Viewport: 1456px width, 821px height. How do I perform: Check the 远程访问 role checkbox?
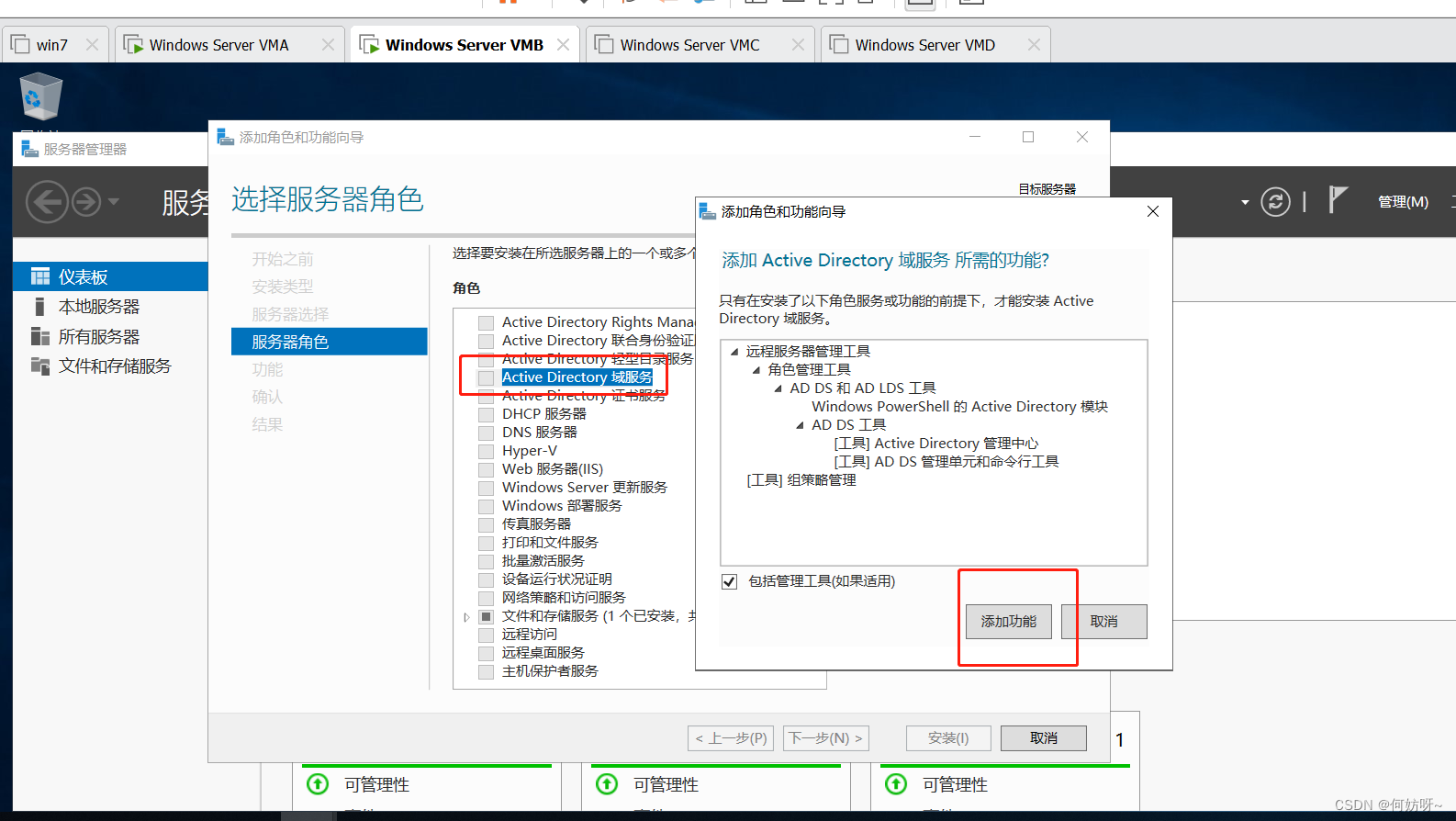(487, 635)
